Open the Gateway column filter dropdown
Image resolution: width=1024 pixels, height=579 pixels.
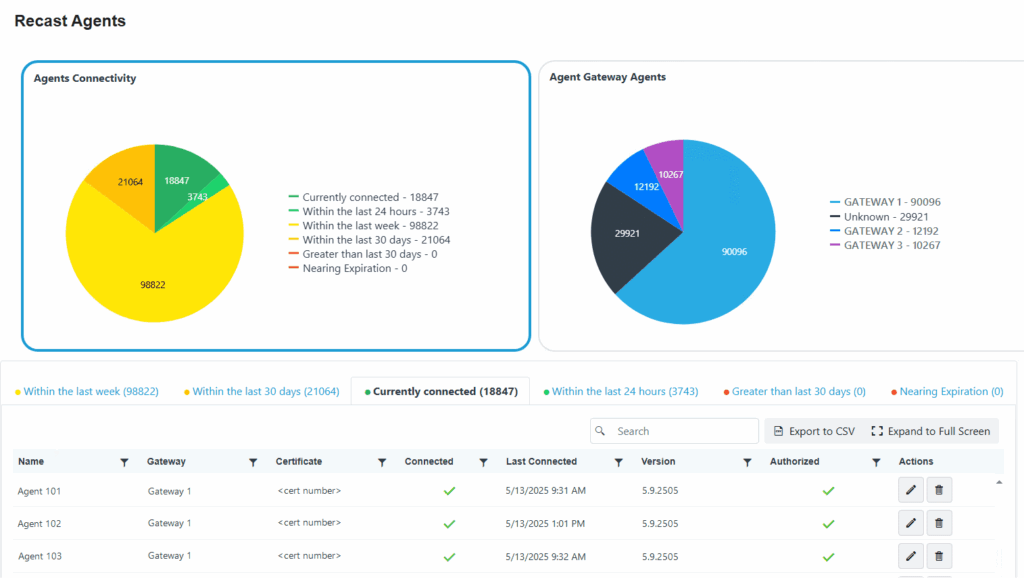tap(253, 461)
